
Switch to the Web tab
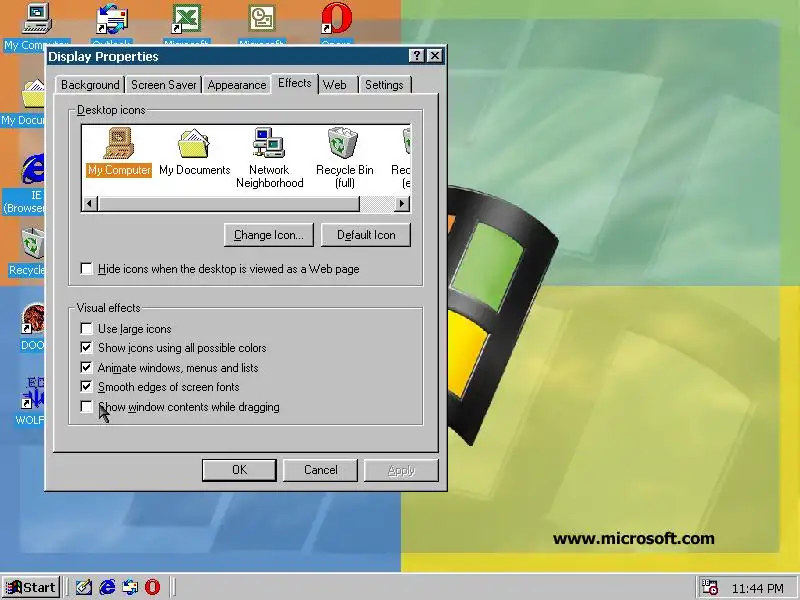(x=335, y=85)
